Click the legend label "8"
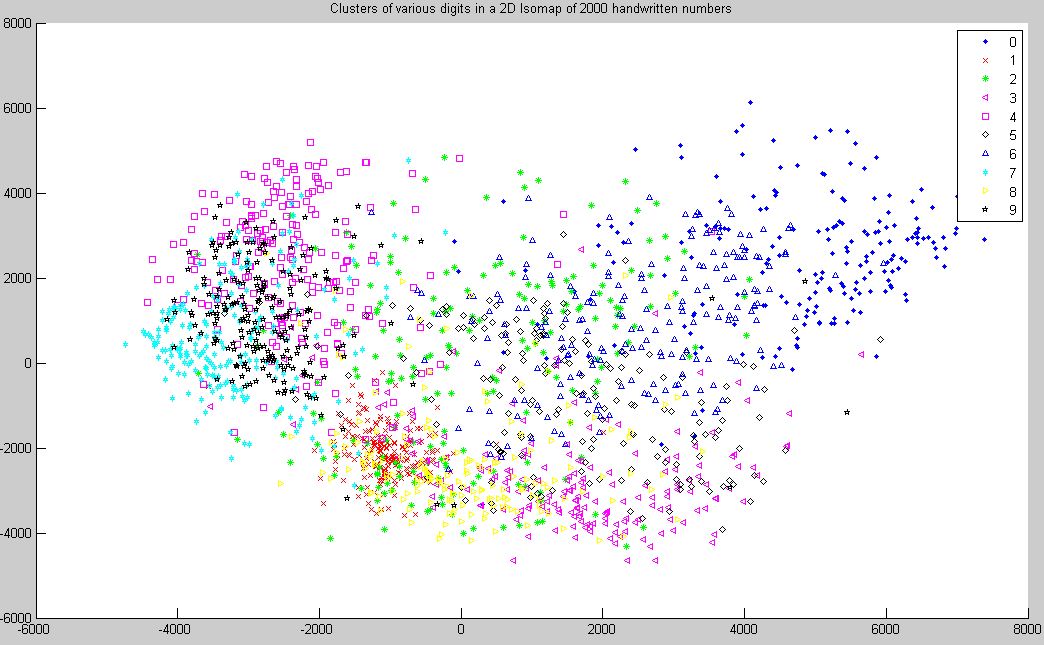1044x645 pixels. (1013, 192)
